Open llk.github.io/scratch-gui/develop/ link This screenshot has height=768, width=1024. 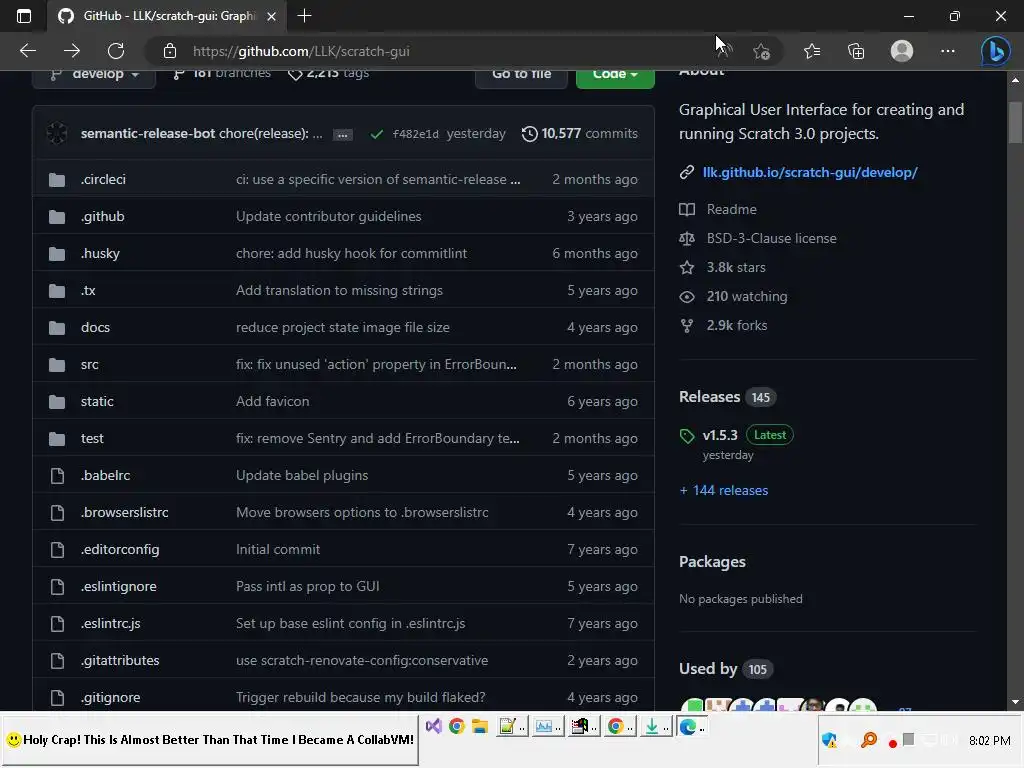[810, 172]
